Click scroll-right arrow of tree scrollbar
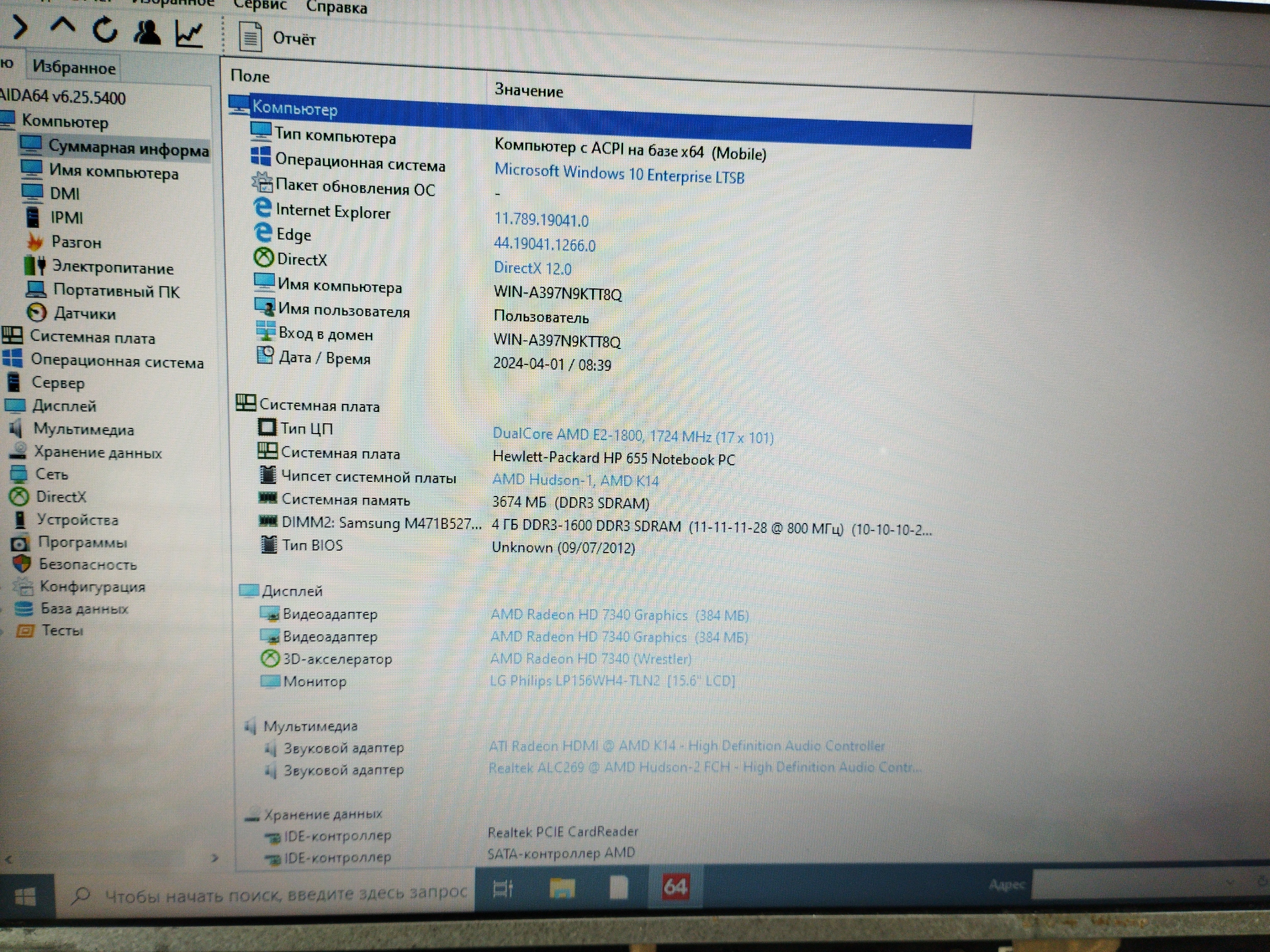Image resolution: width=1270 pixels, height=952 pixels. coord(214,858)
